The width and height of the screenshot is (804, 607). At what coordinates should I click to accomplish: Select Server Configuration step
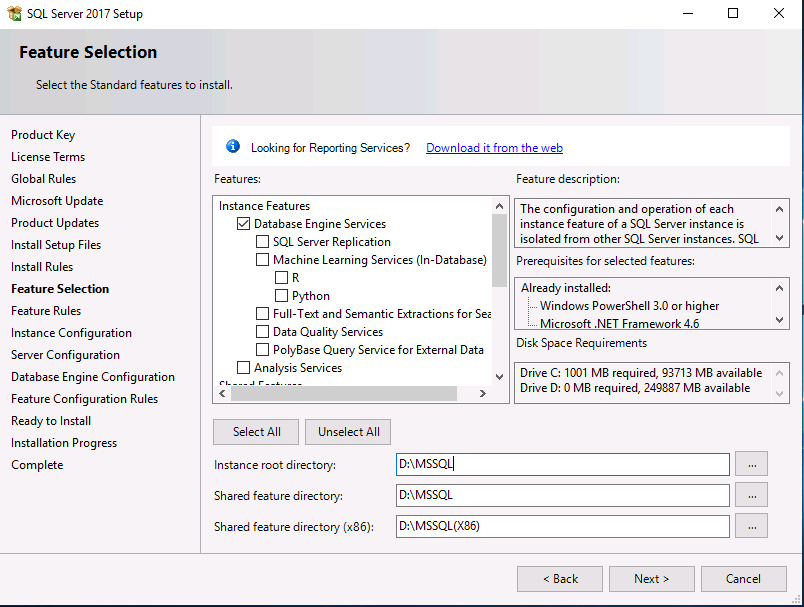click(x=65, y=355)
